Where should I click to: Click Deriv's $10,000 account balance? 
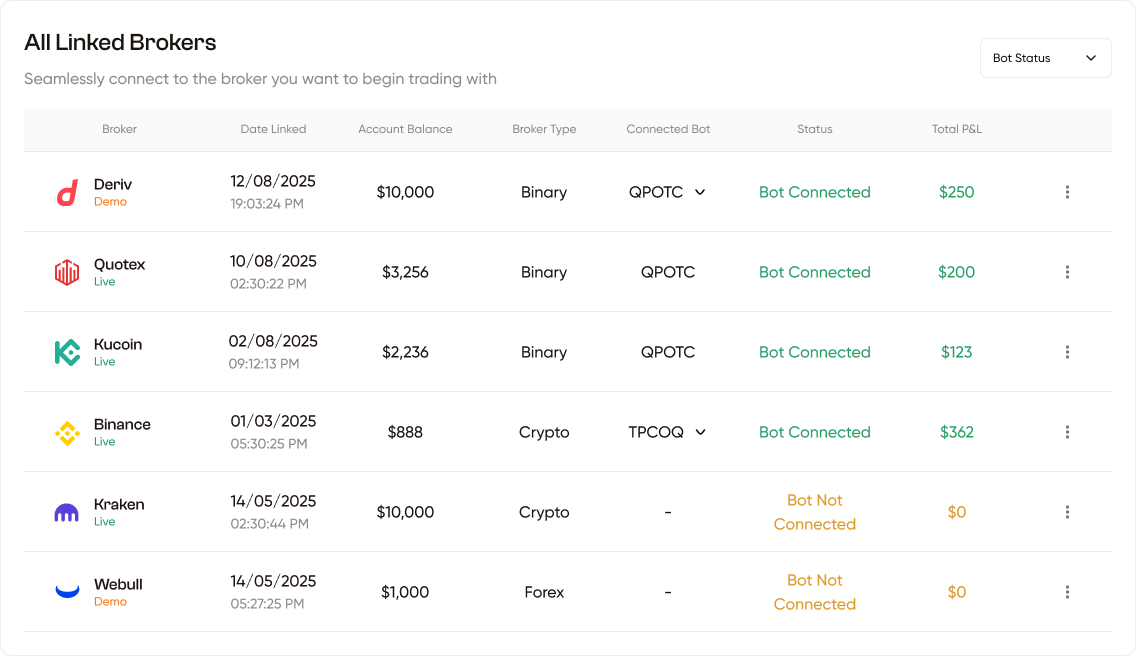(x=405, y=192)
